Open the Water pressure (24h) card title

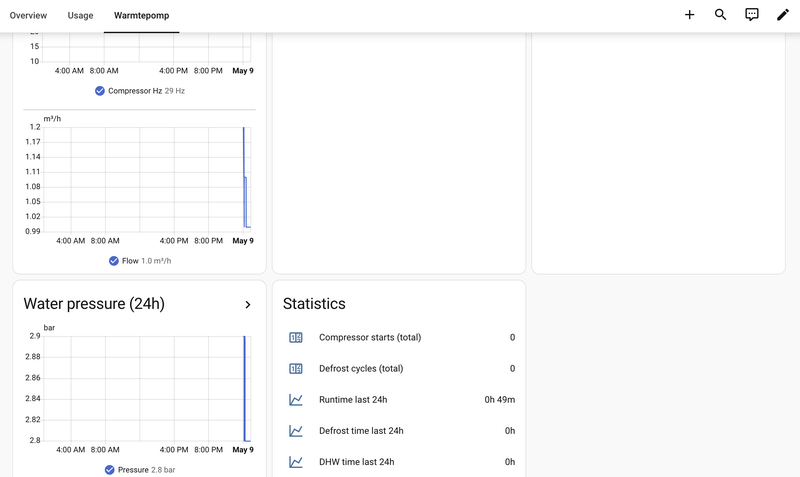94,304
